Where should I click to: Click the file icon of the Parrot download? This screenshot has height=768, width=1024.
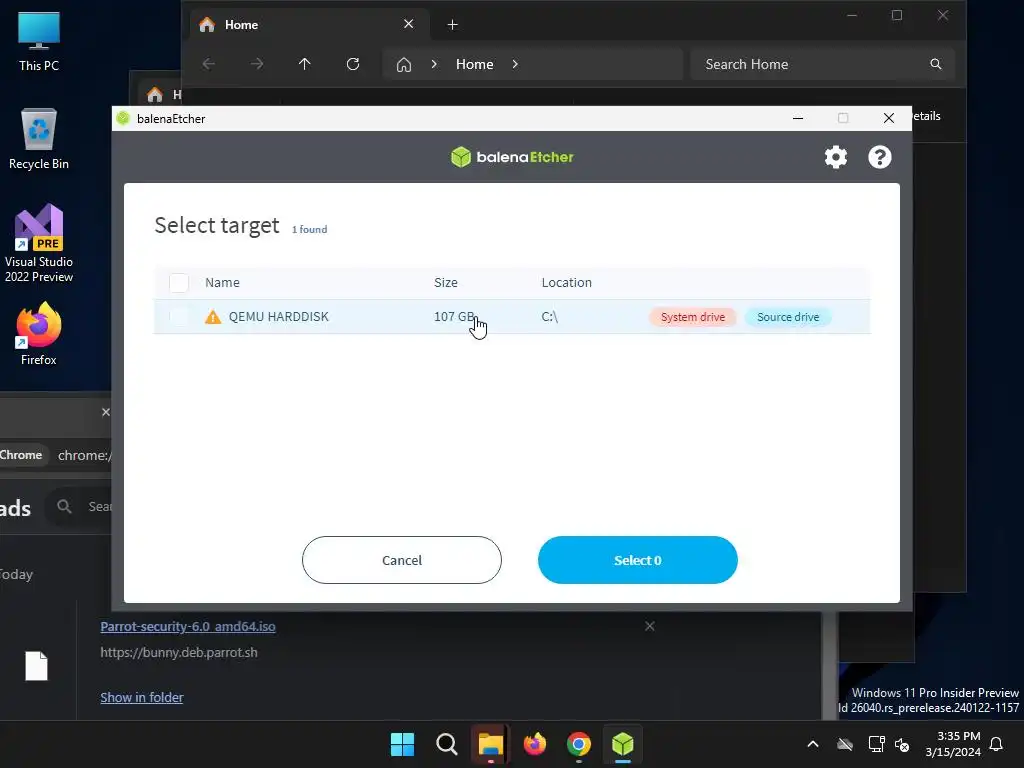(37, 666)
